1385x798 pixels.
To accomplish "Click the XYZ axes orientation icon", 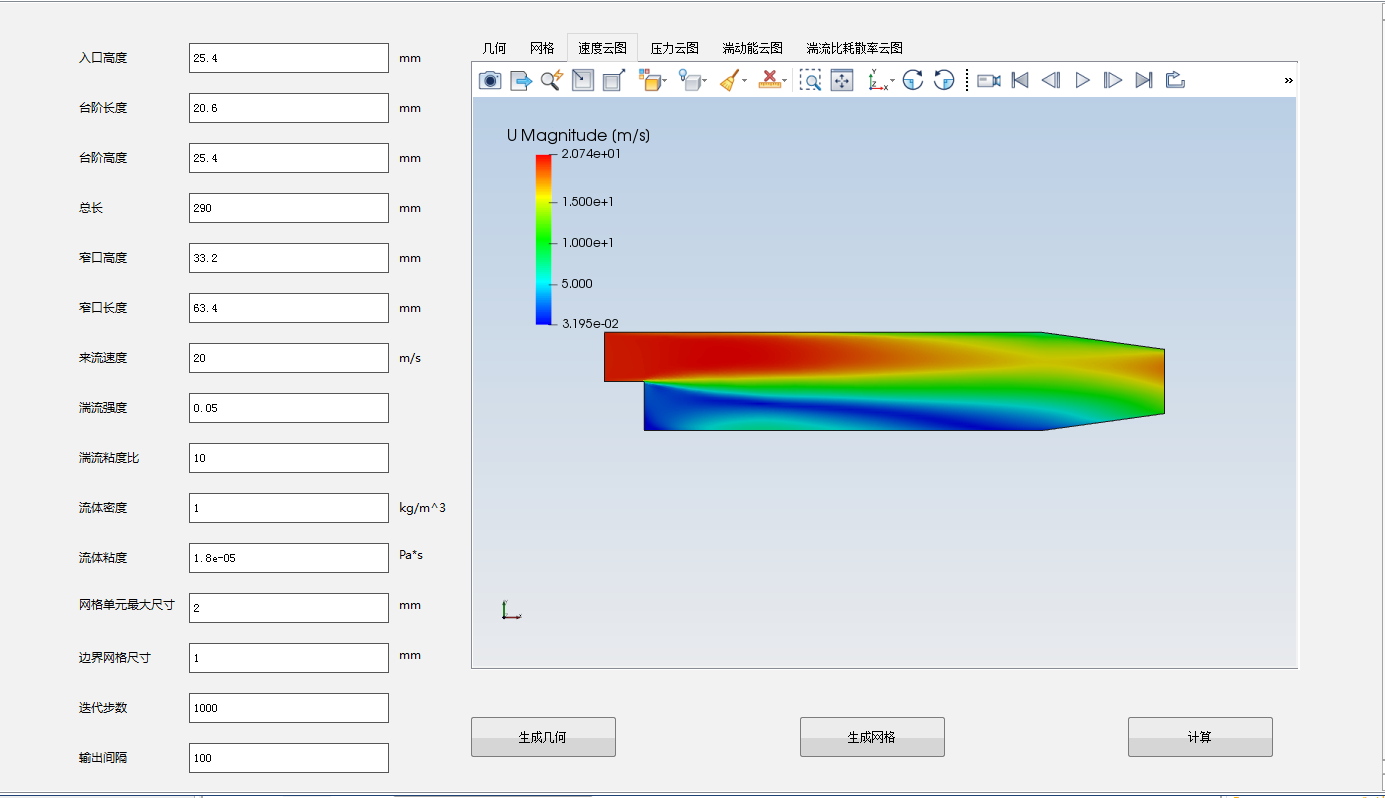I will 876,80.
